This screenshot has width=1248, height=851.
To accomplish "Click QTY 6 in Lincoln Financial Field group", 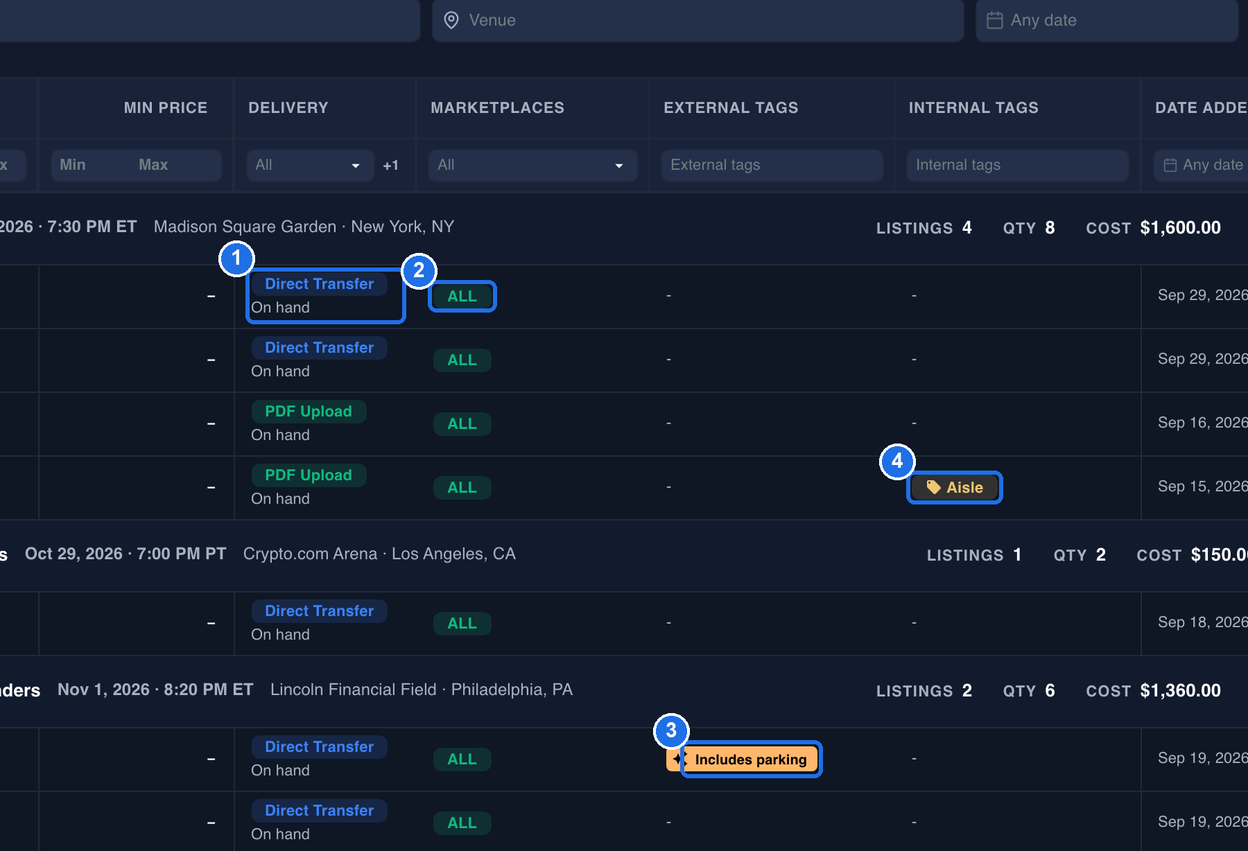I will [x=1029, y=691].
